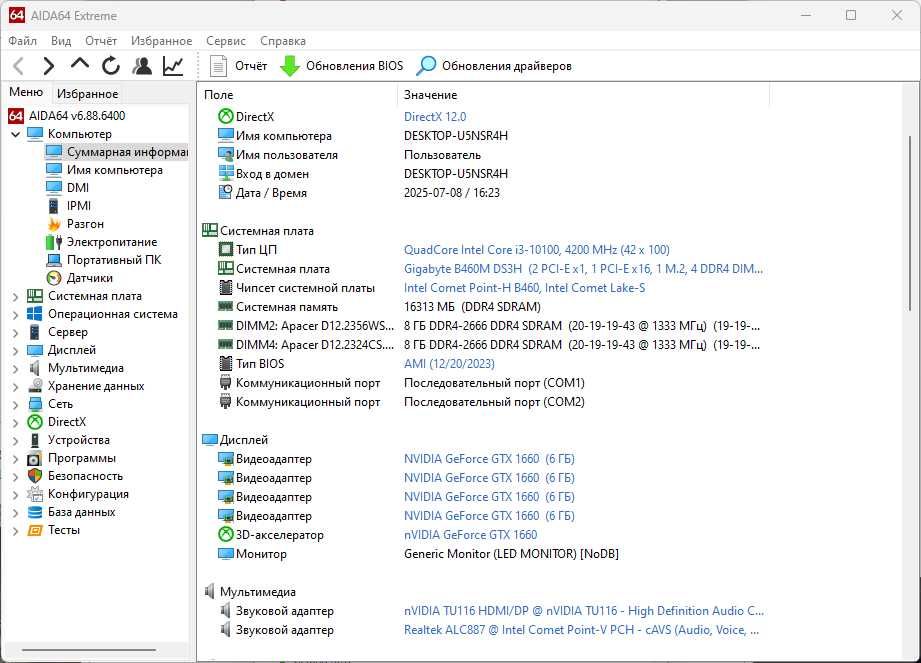The width and height of the screenshot is (921, 663).
Task: Open the graph chart icon in toolbar
Action: pyautogui.click(x=173, y=66)
